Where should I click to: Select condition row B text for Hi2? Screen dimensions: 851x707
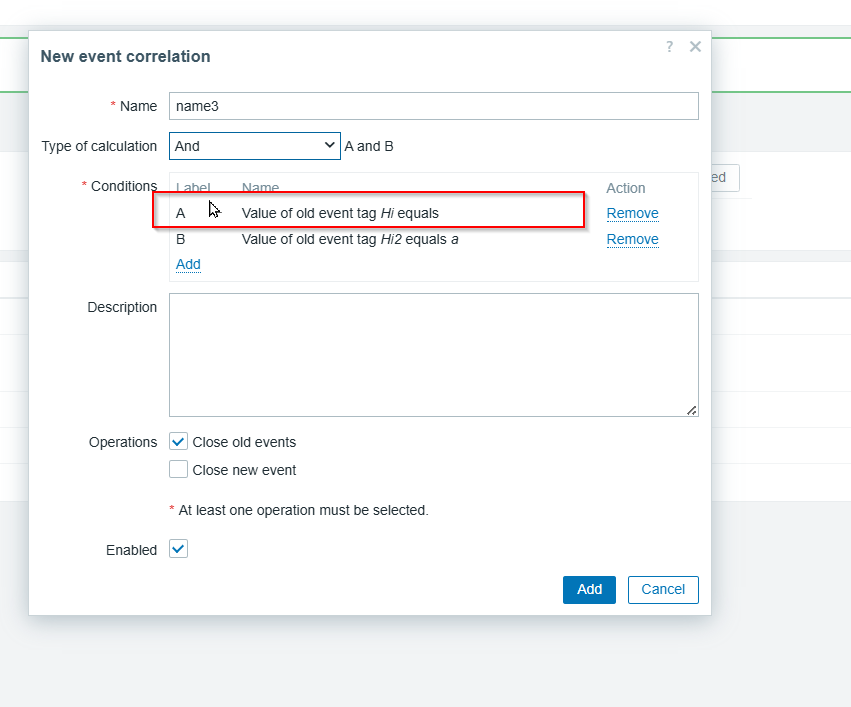pyautogui.click(x=350, y=239)
